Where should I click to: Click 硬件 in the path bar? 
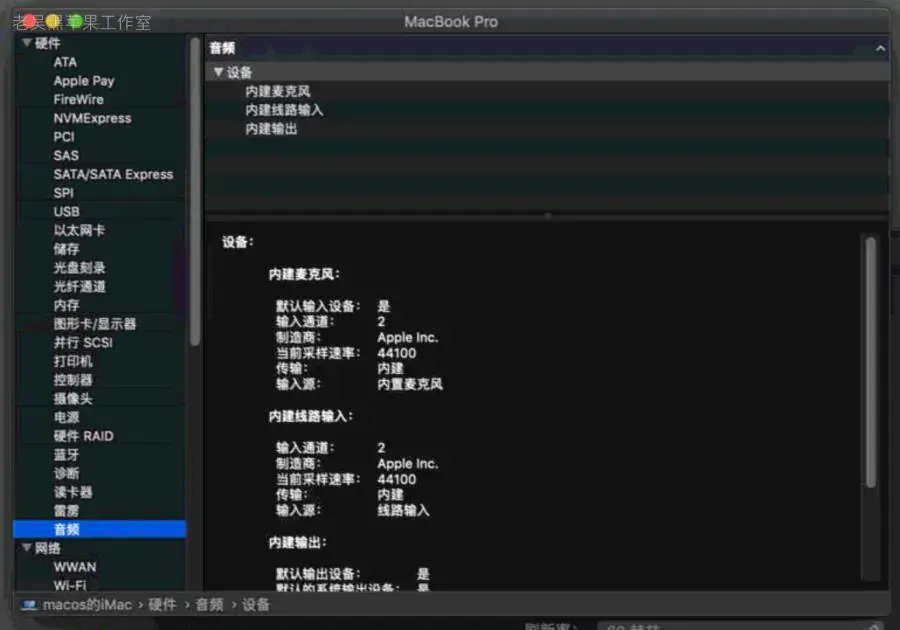pos(162,605)
